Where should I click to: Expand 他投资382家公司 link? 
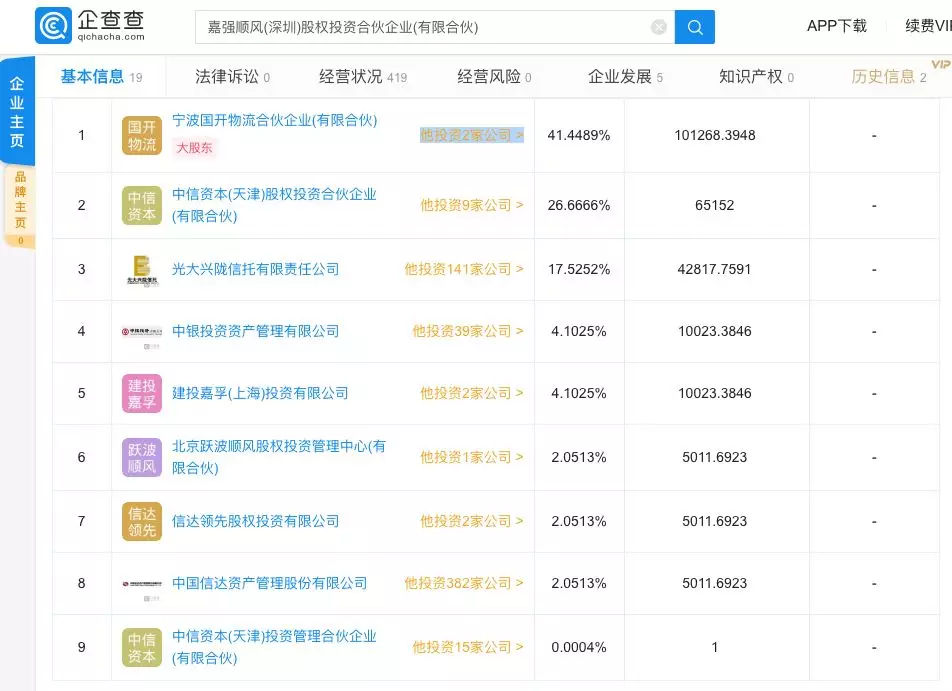click(464, 583)
